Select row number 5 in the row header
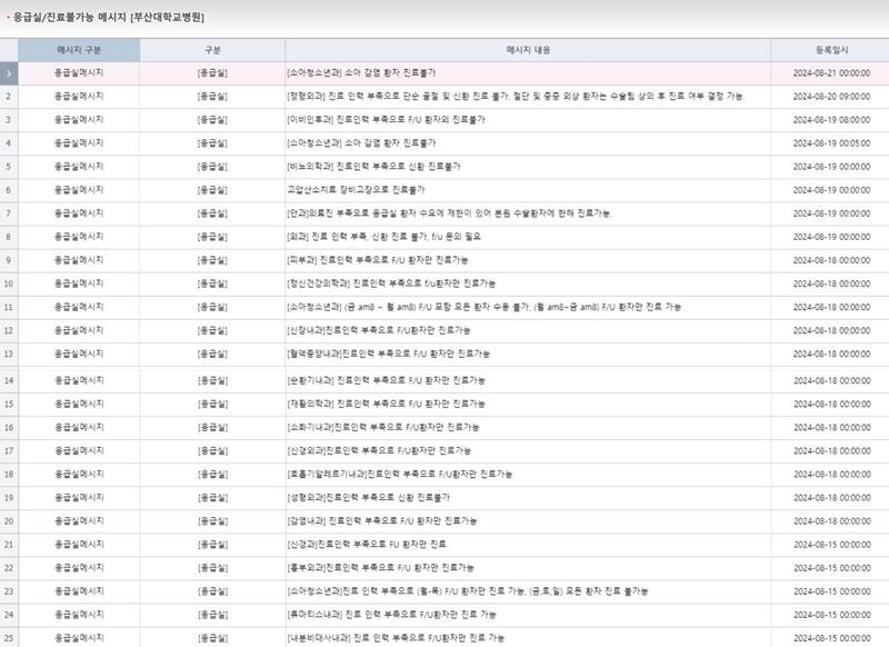 9,167
